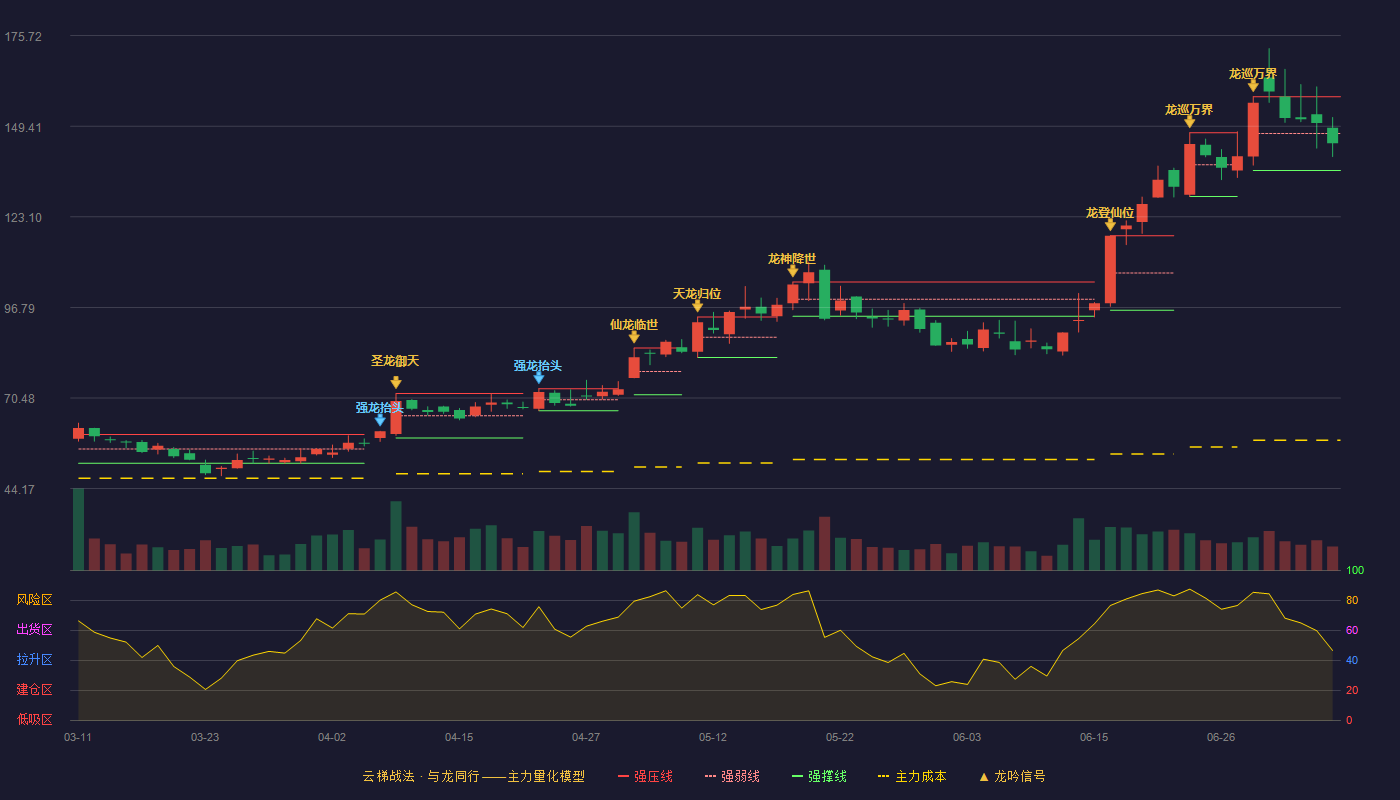
Task: Click the 60 indicator axis value
Action: pyautogui.click(x=1351, y=631)
